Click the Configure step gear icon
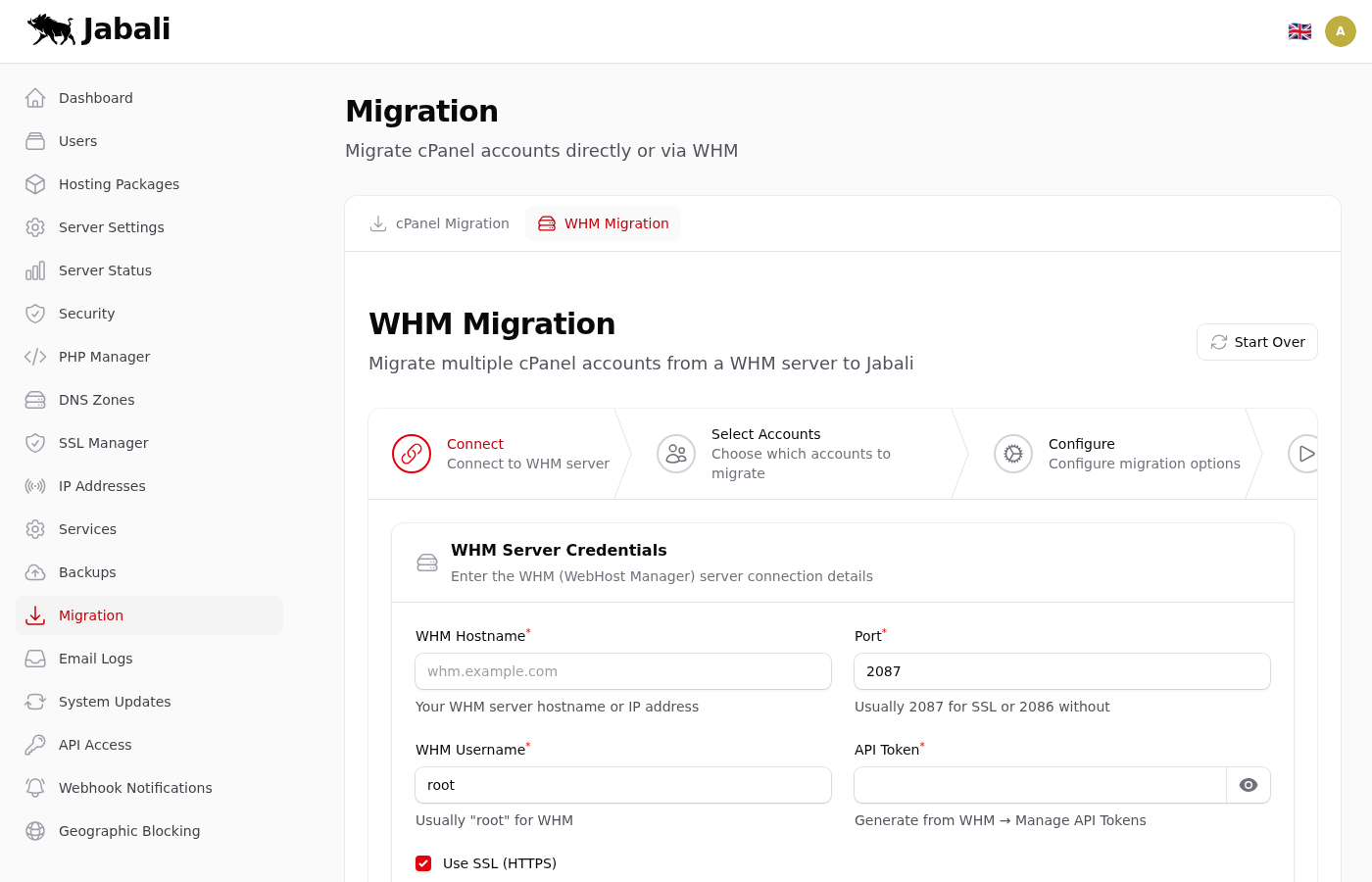The height and width of the screenshot is (882, 1372). point(1013,454)
